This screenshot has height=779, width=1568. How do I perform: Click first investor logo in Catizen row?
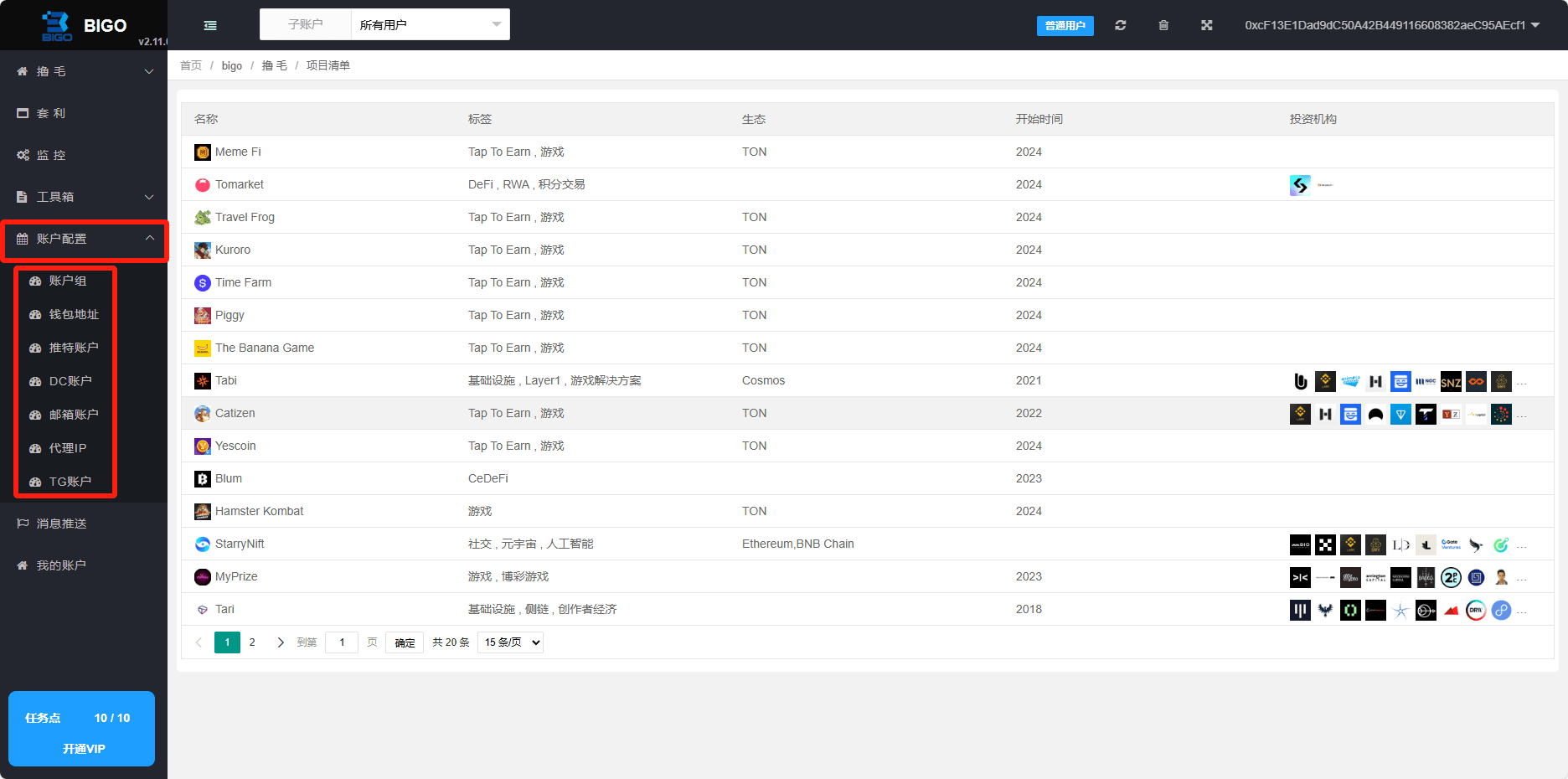(1300, 415)
